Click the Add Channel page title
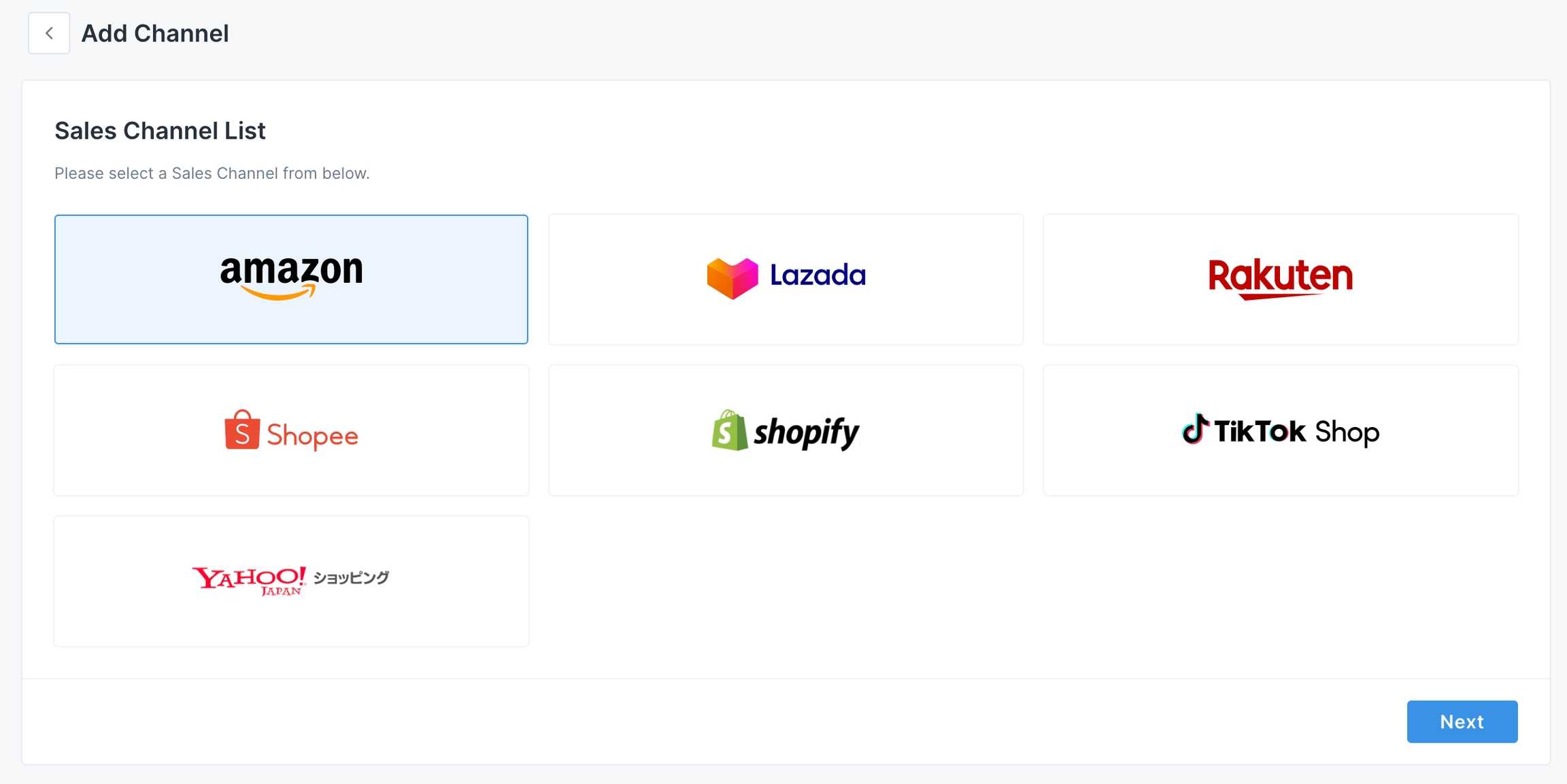This screenshot has width=1567, height=784. click(x=155, y=33)
